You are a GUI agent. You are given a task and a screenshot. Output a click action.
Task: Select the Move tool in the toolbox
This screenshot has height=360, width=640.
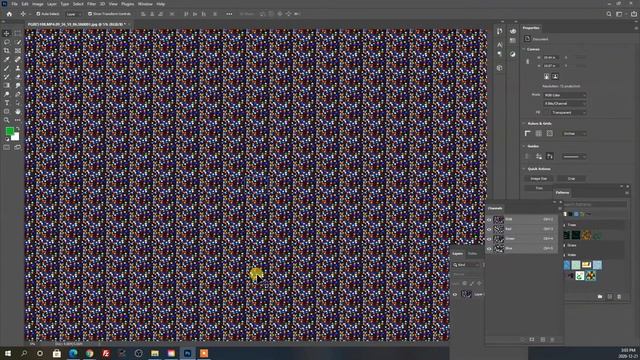point(7,33)
